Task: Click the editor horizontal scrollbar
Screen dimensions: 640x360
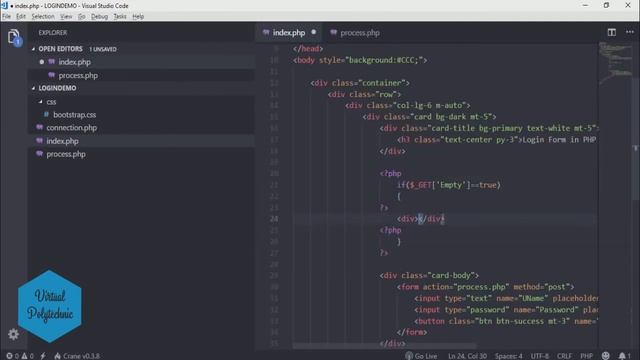Action: coord(384,346)
